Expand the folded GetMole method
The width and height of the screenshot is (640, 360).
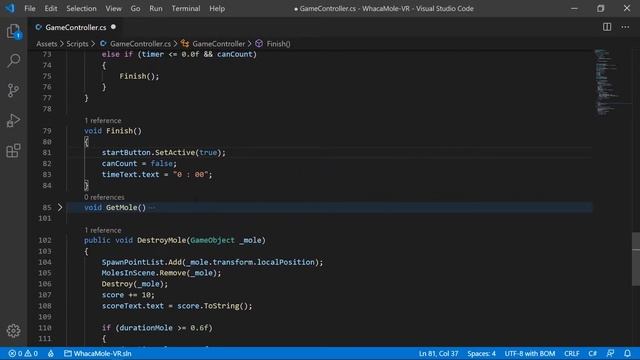60,207
